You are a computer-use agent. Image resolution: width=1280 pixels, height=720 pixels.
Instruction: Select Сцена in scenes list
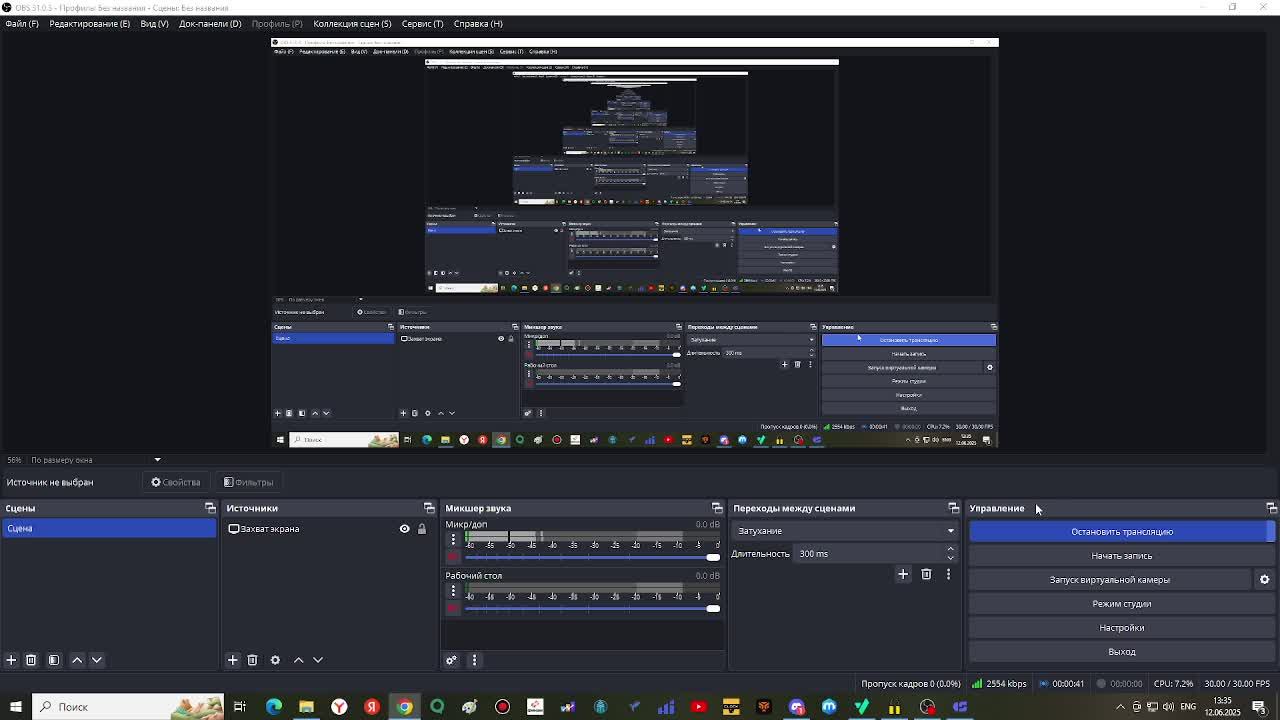[x=109, y=529]
